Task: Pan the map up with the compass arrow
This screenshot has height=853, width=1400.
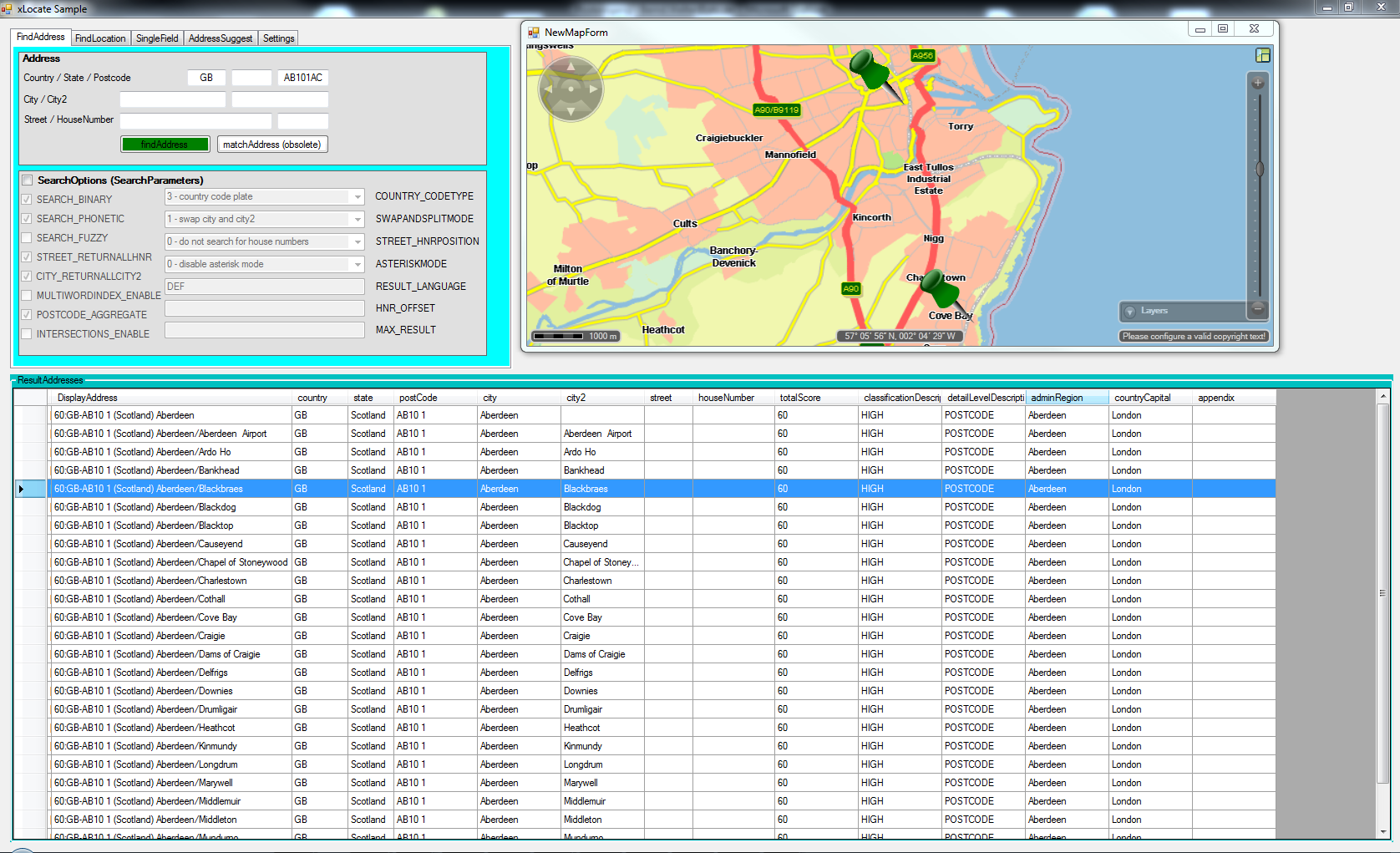Action: pos(571,65)
